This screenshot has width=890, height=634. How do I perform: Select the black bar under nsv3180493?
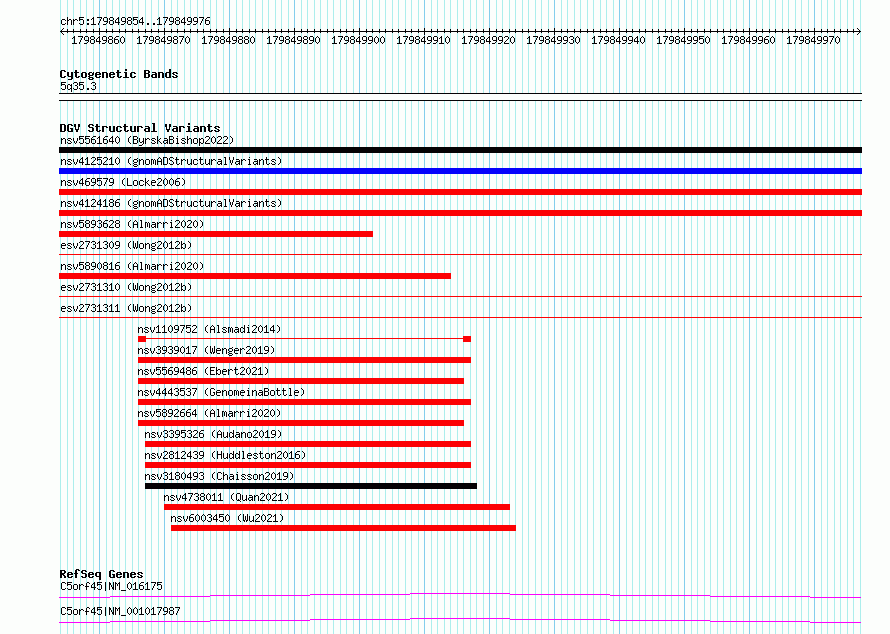coord(311,486)
